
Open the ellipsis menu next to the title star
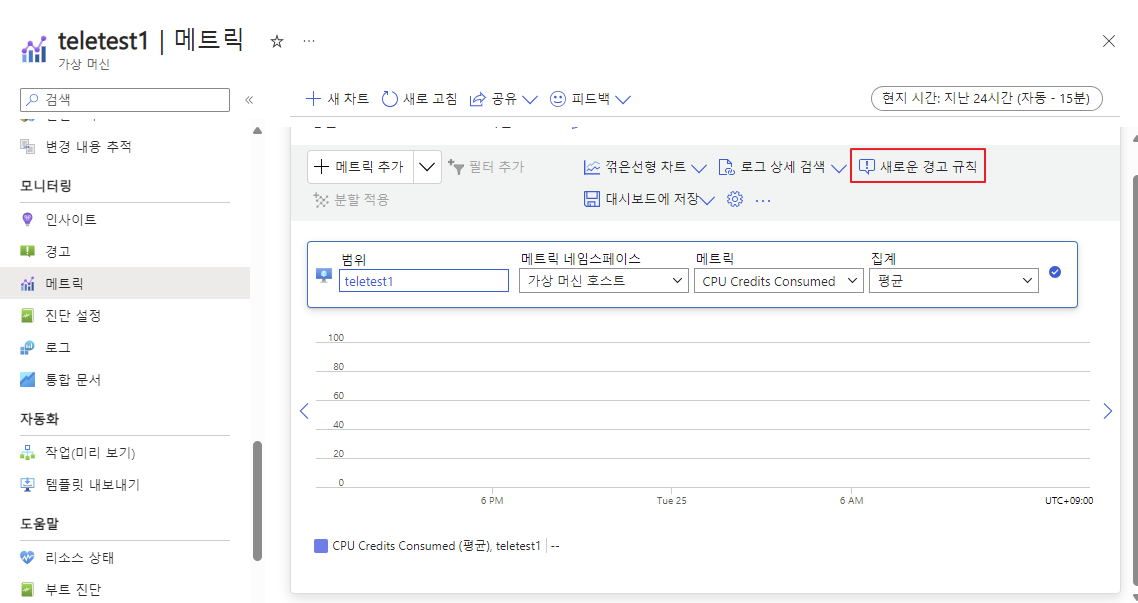(309, 41)
